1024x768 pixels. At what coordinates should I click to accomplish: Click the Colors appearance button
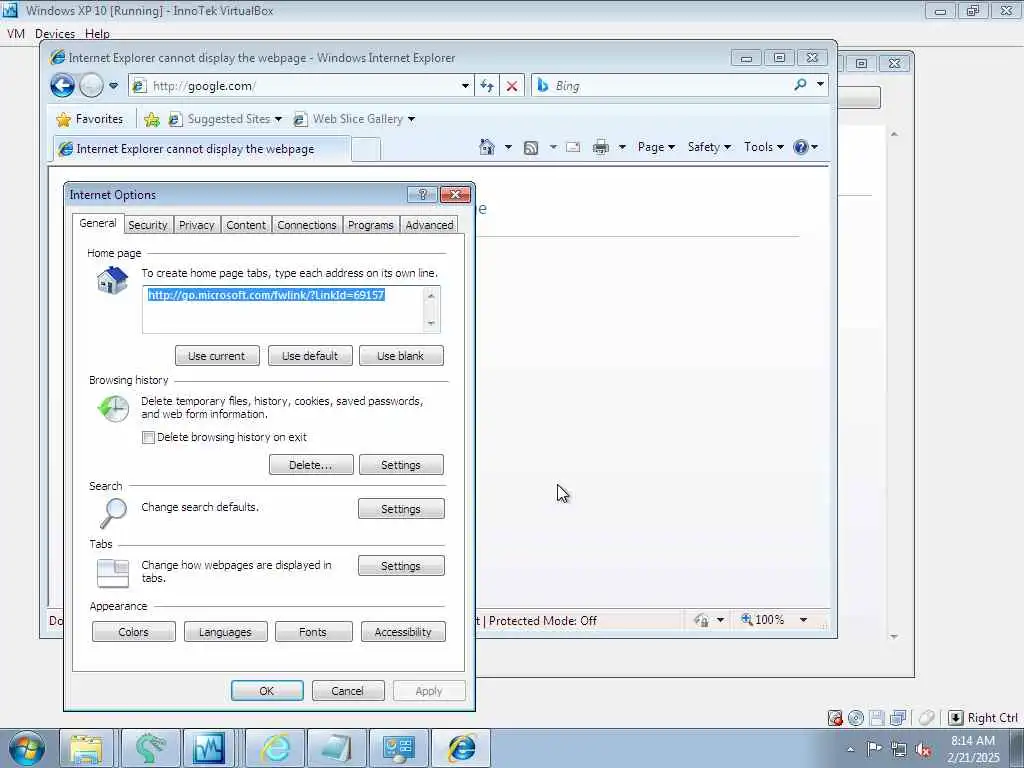[134, 632]
